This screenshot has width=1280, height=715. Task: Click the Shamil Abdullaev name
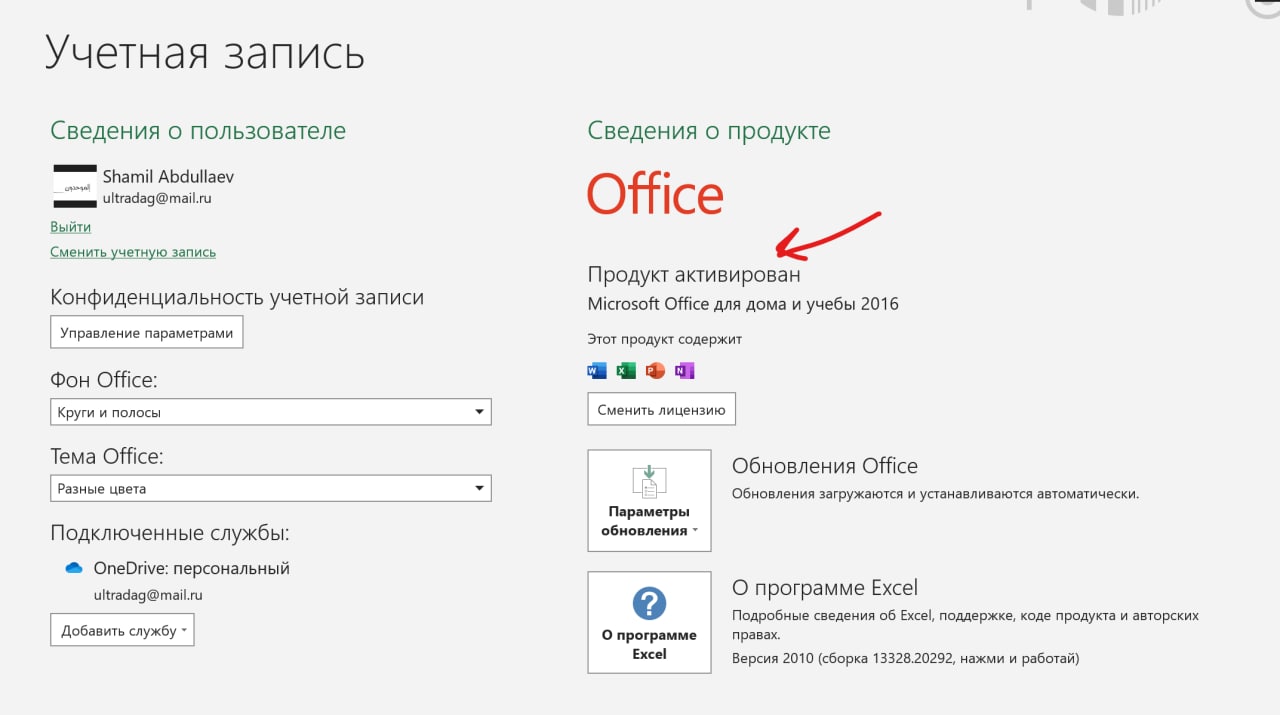[x=168, y=177]
